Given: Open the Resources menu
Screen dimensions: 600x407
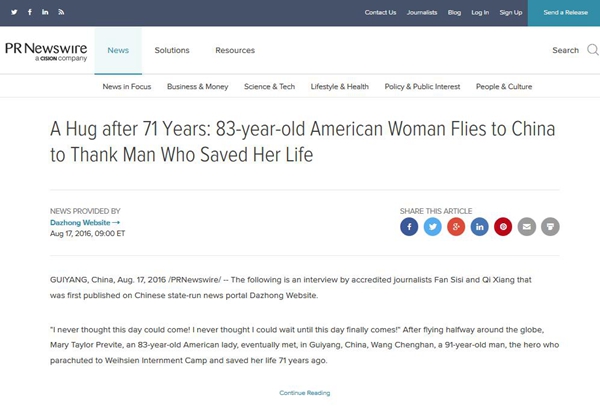Looking at the screenshot, I should point(235,50).
